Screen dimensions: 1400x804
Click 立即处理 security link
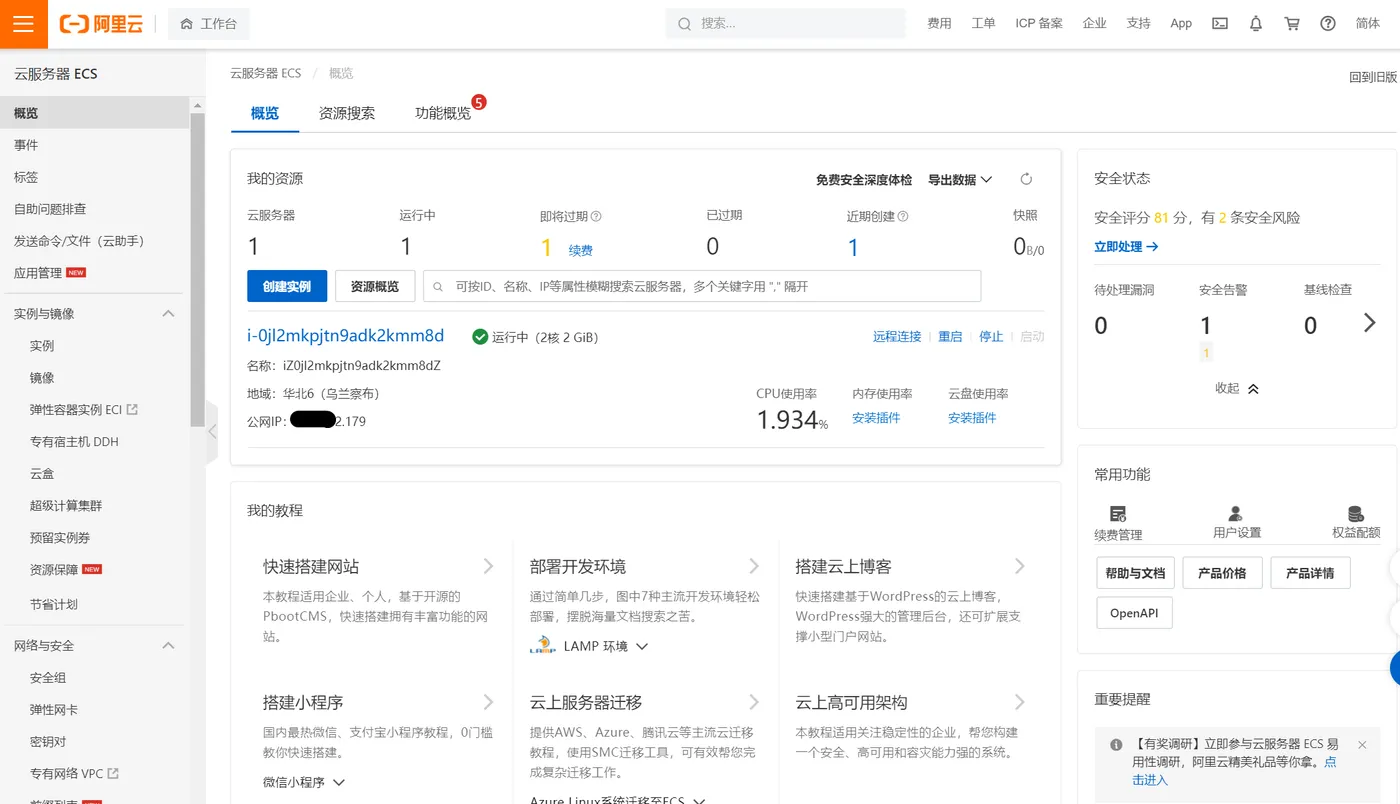(x=1126, y=246)
